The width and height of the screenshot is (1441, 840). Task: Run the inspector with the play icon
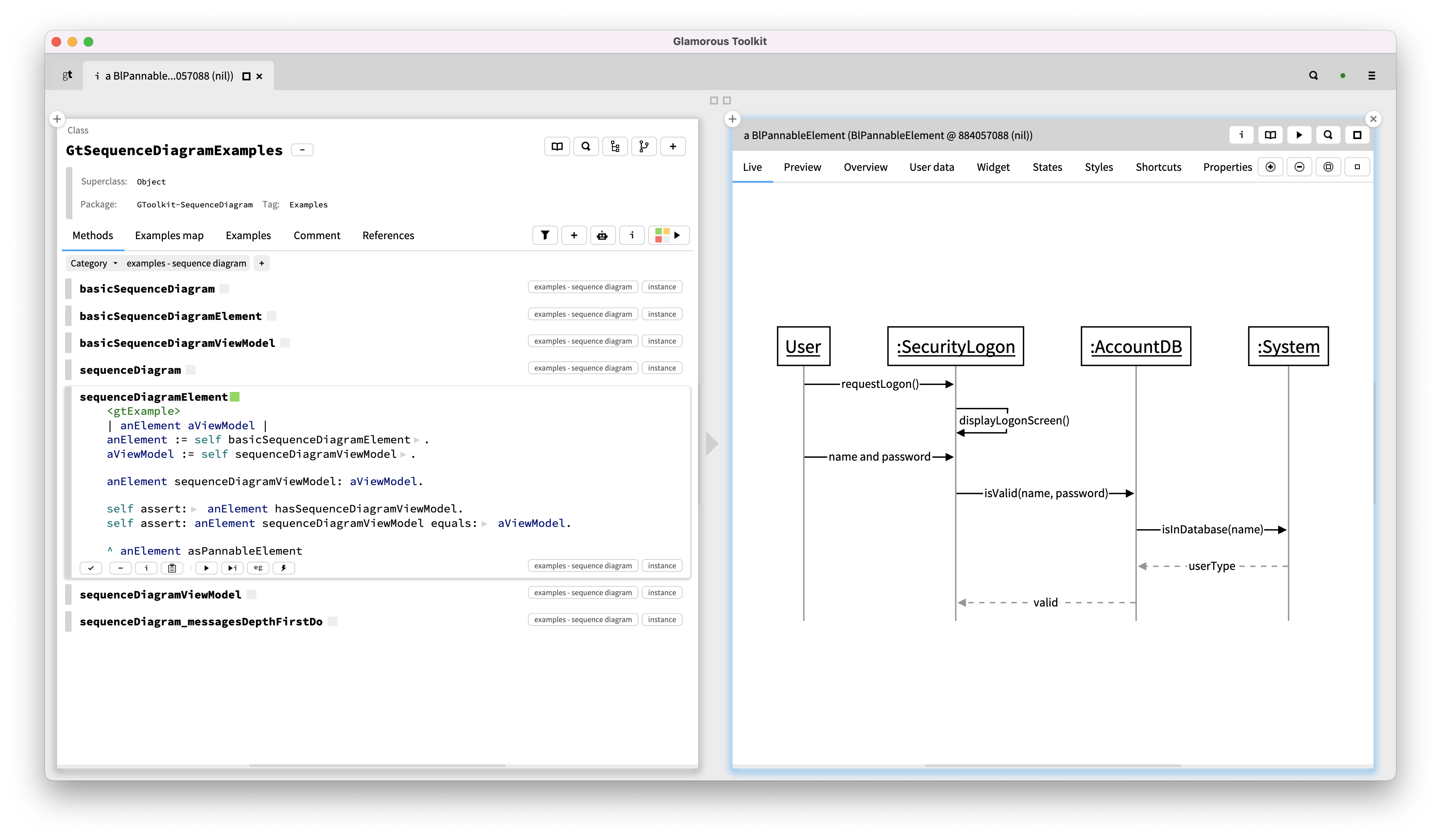pyautogui.click(x=1299, y=135)
